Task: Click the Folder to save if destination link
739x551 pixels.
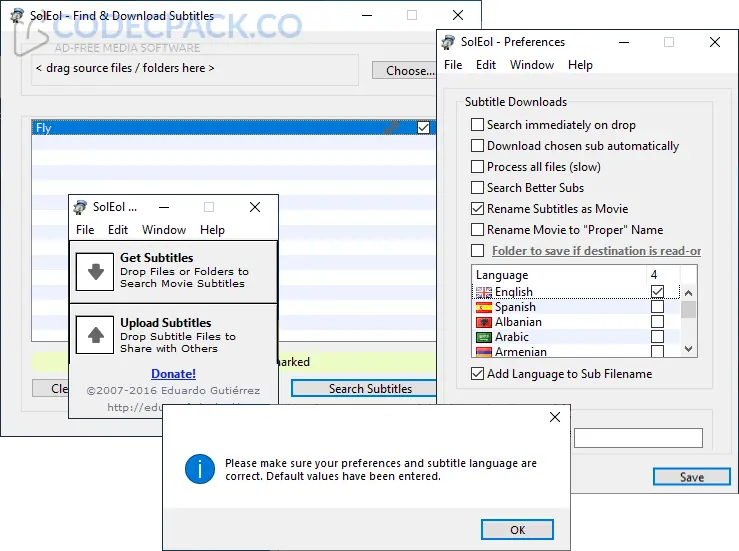Action: 597,251
